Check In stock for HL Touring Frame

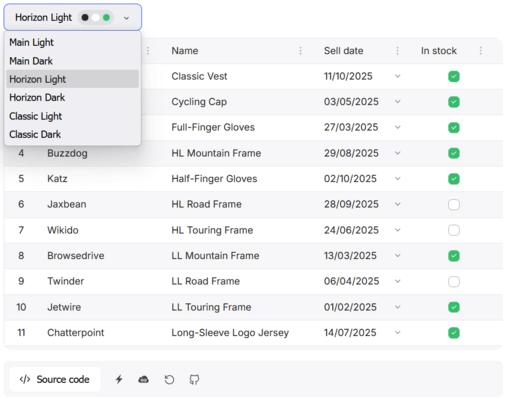(x=454, y=230)
